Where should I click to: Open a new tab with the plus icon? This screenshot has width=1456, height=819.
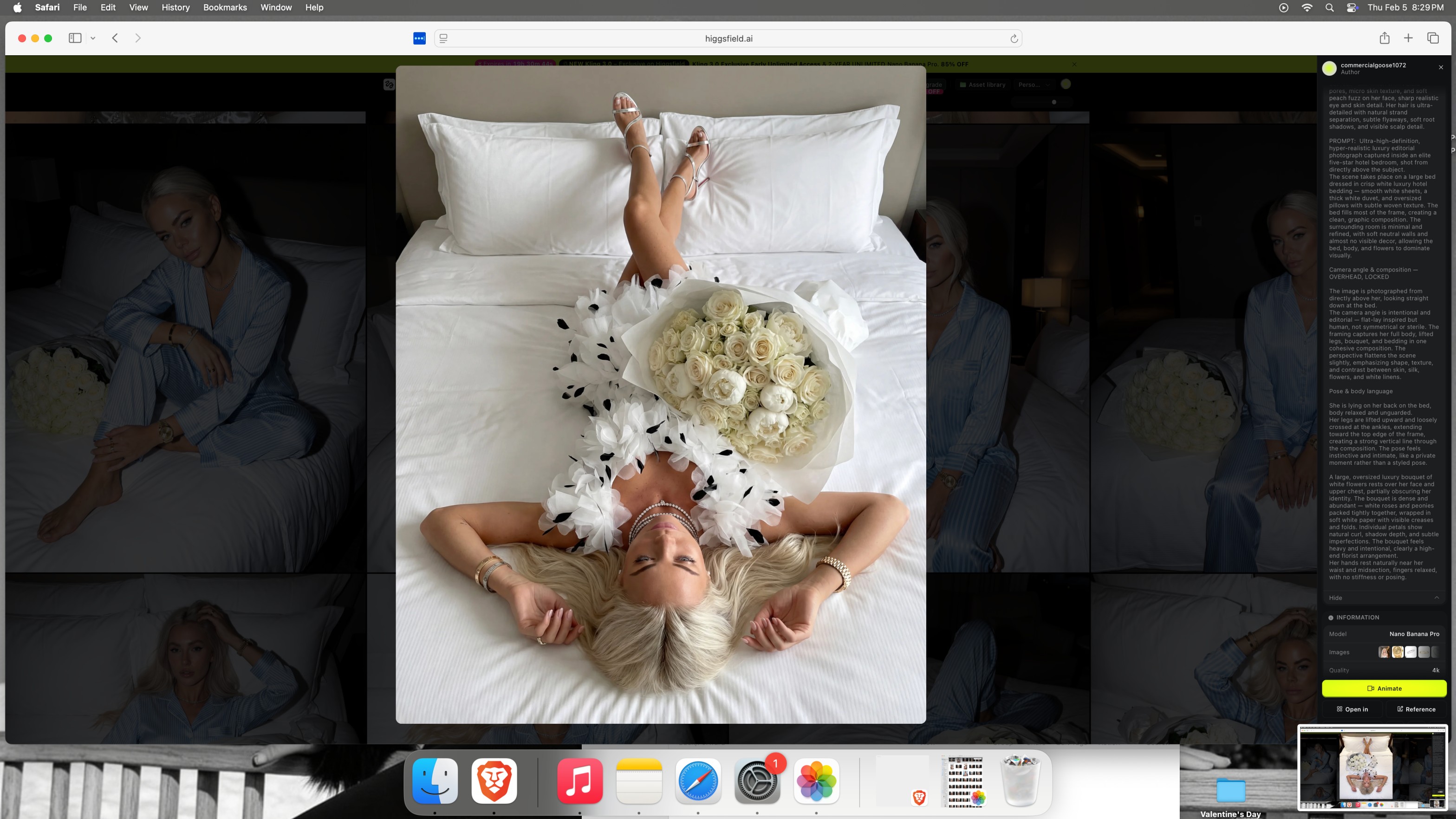tap(1408, 38)
